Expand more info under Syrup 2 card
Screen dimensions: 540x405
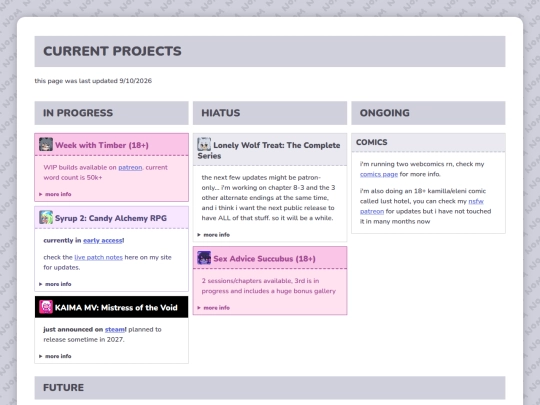point(55,284)
